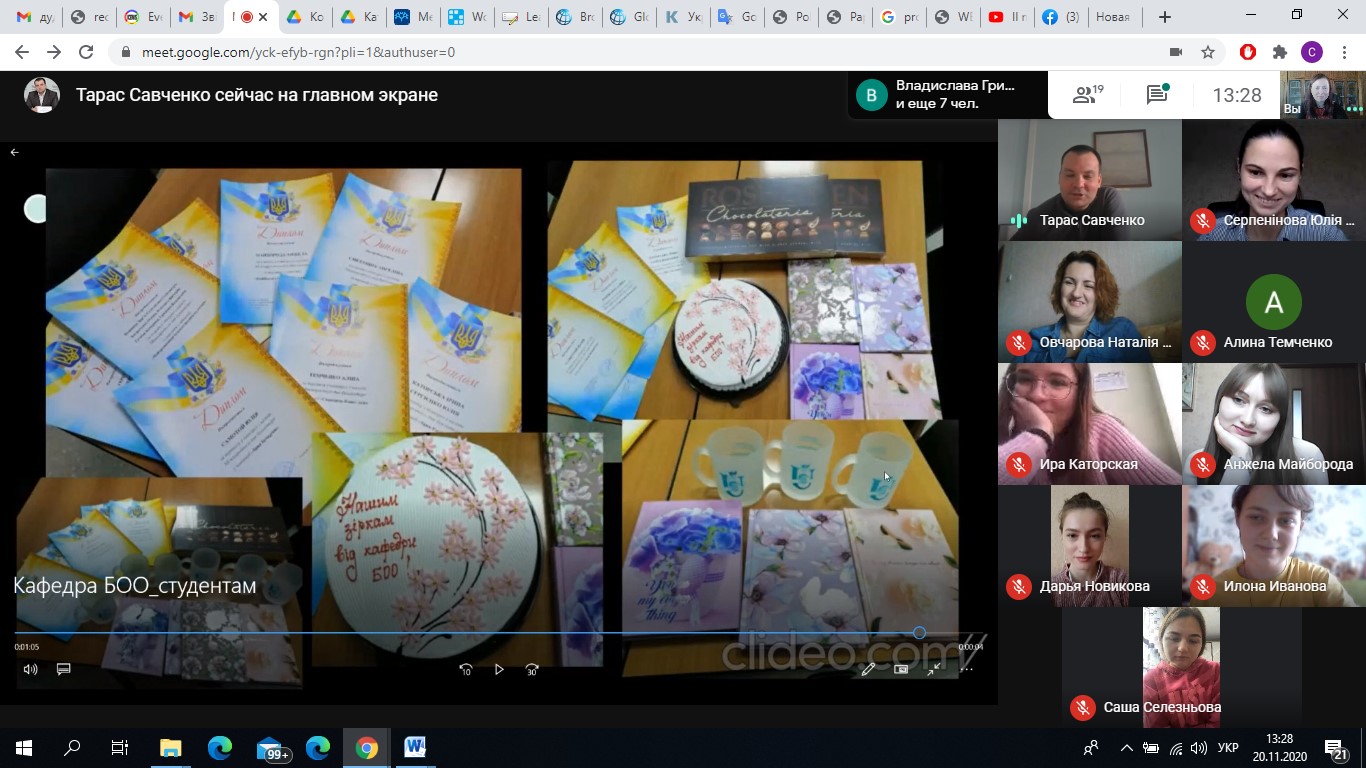Viewport: 1366px width, 768px height.
Task: Close the active Meet tab
Action: 263,17
